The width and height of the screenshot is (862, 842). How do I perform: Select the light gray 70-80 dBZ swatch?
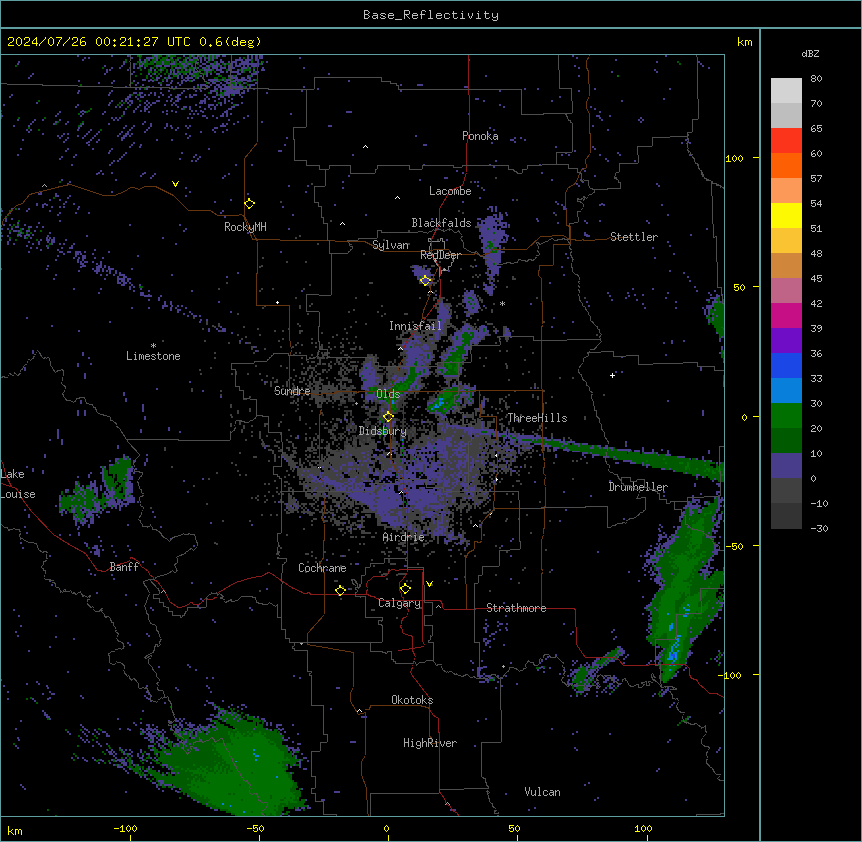[786, 91]
